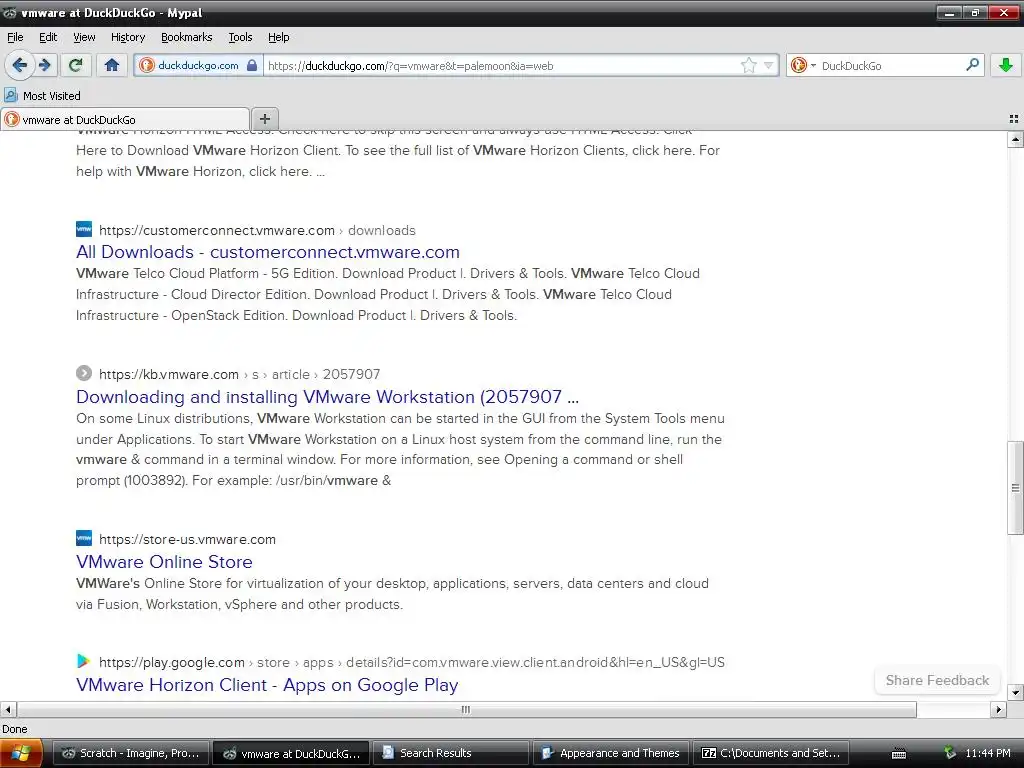Open the View menu
The width and height of the screenshot is (1024, 768).
(x=84, y=37)
